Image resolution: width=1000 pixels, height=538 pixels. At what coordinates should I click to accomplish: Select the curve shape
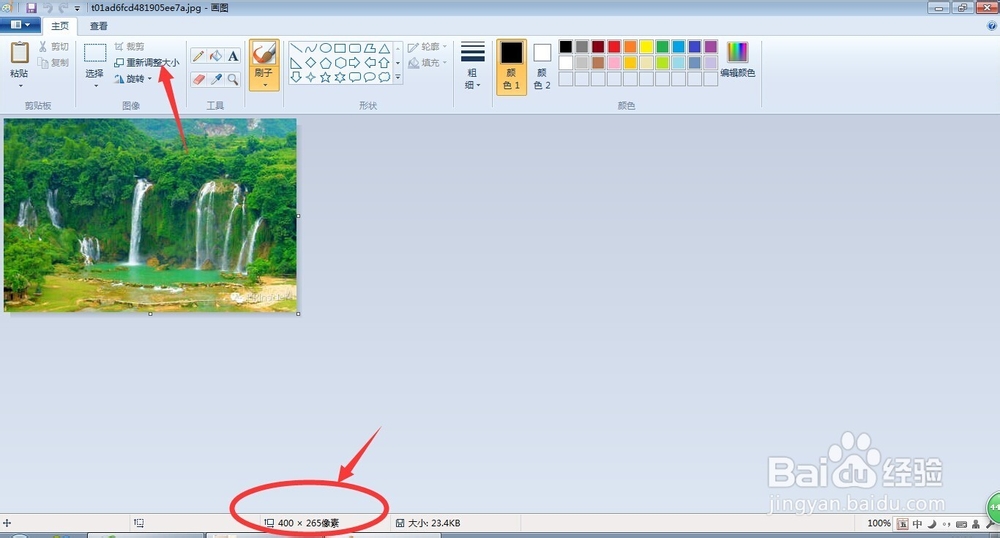[311, 48]
